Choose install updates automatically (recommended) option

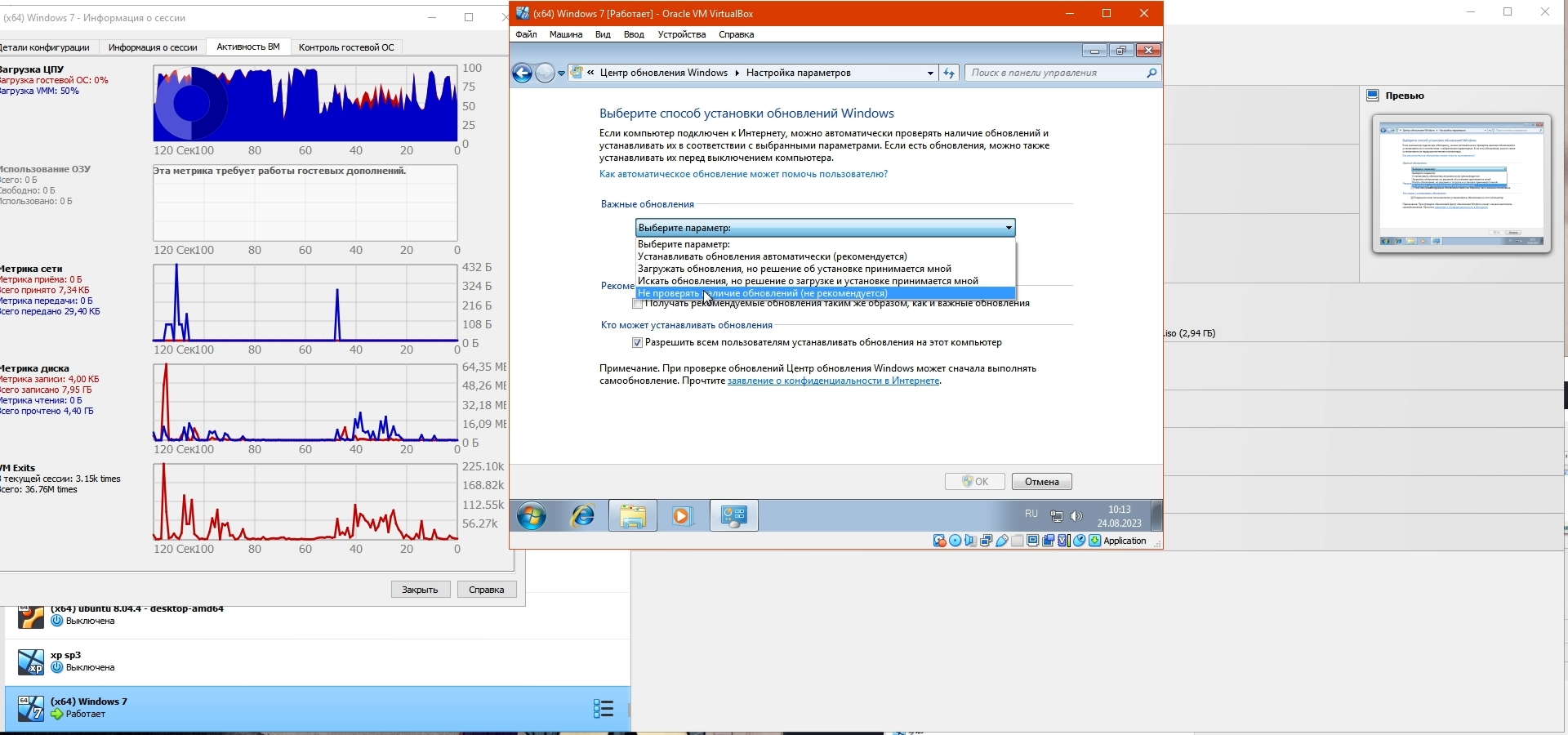point(825,256)
